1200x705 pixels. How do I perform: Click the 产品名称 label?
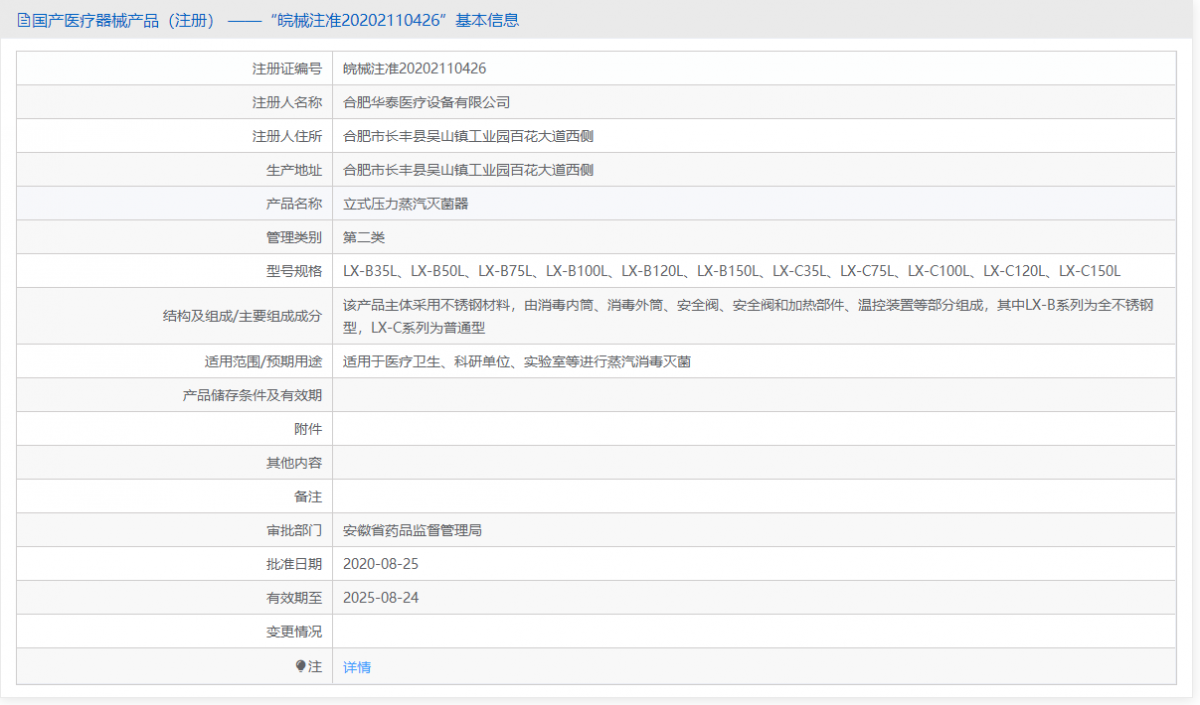click(x=294, y=204)
